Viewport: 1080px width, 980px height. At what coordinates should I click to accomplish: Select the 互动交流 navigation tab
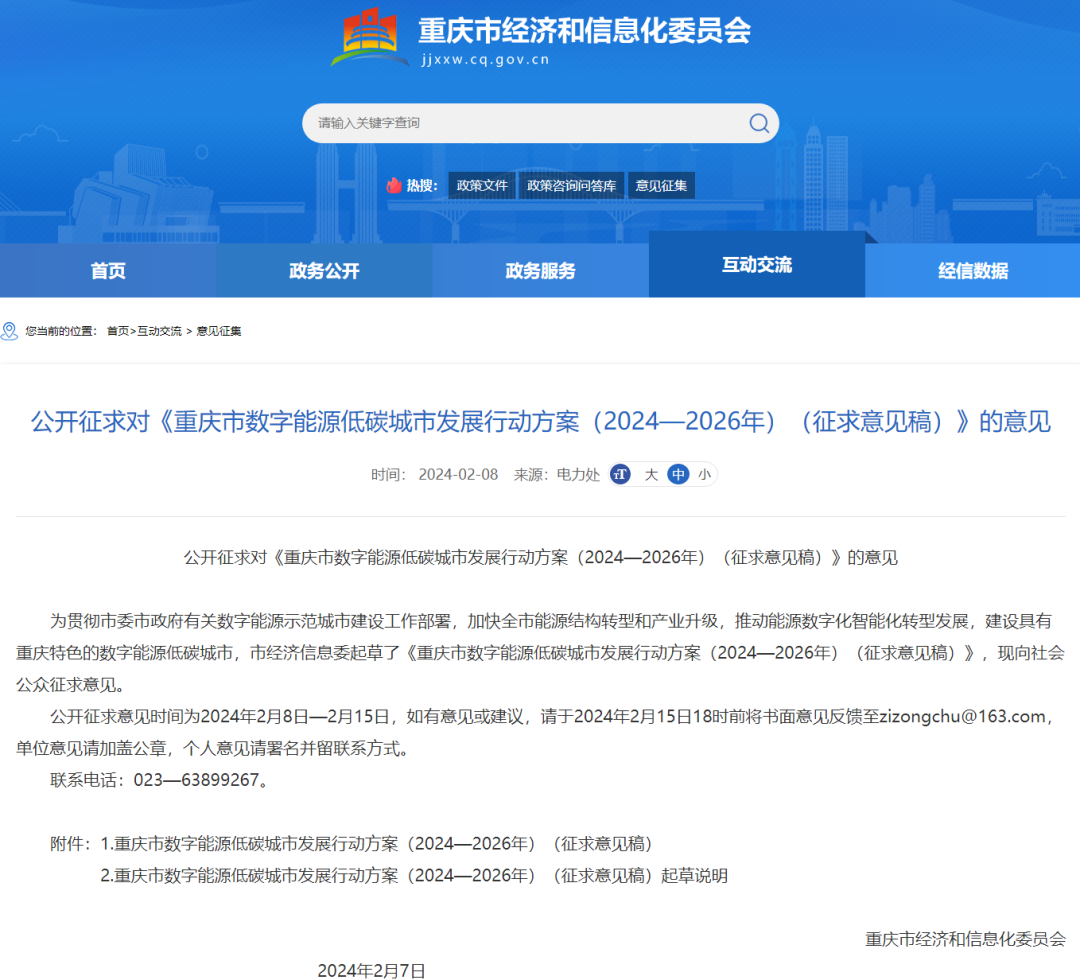pos(756,265)
